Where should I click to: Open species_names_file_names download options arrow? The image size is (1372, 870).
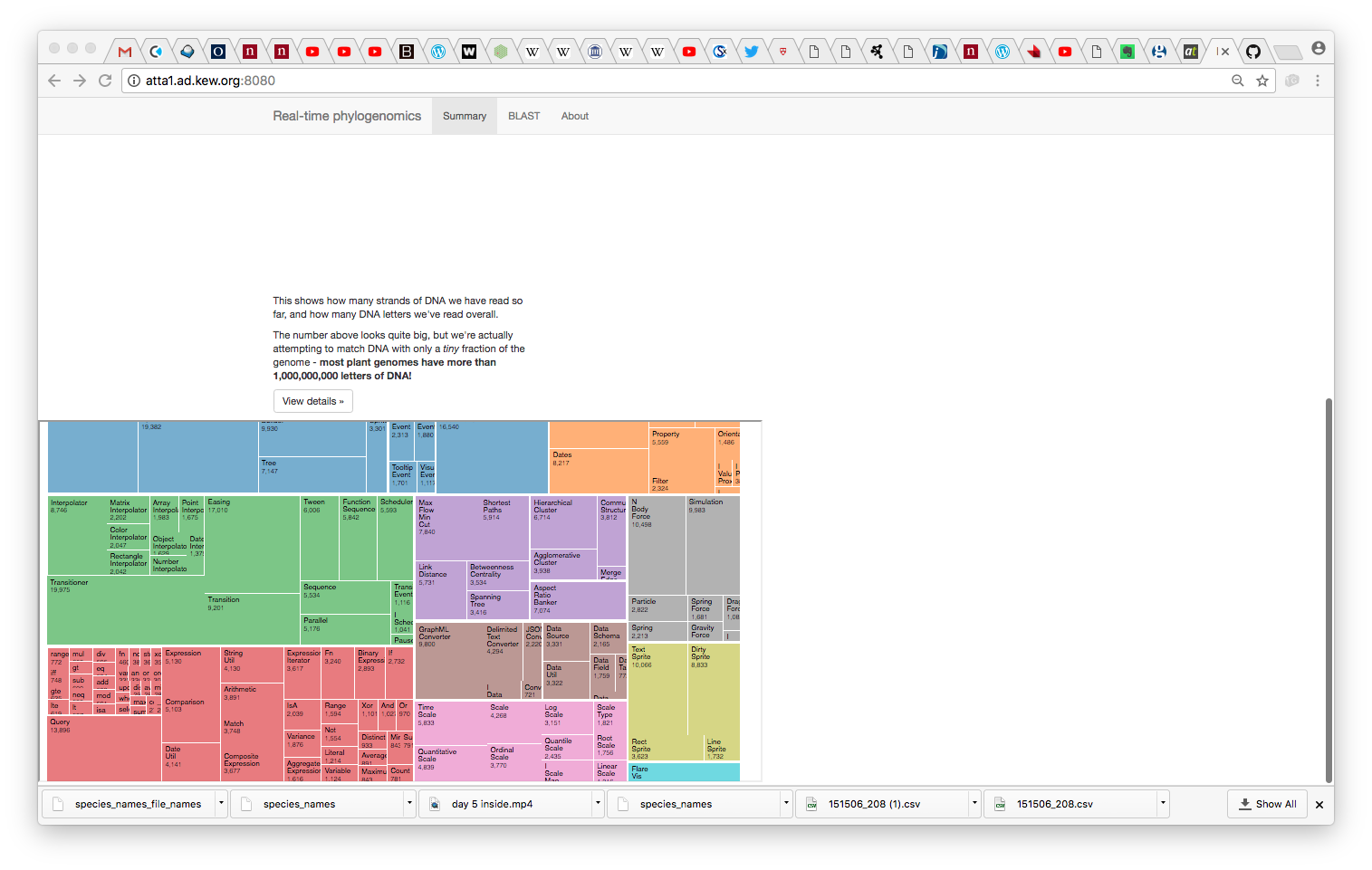pos(220,803)
